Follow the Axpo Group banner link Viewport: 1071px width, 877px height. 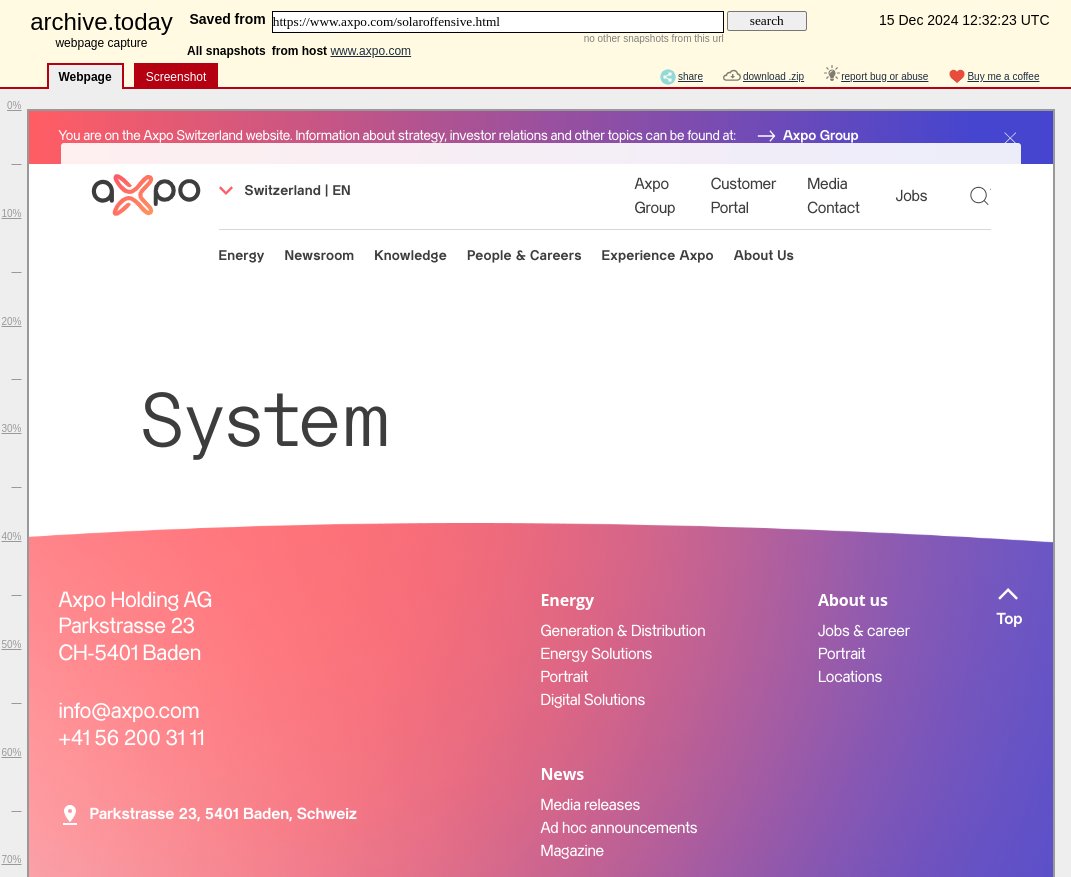click(x=820, y=136)
